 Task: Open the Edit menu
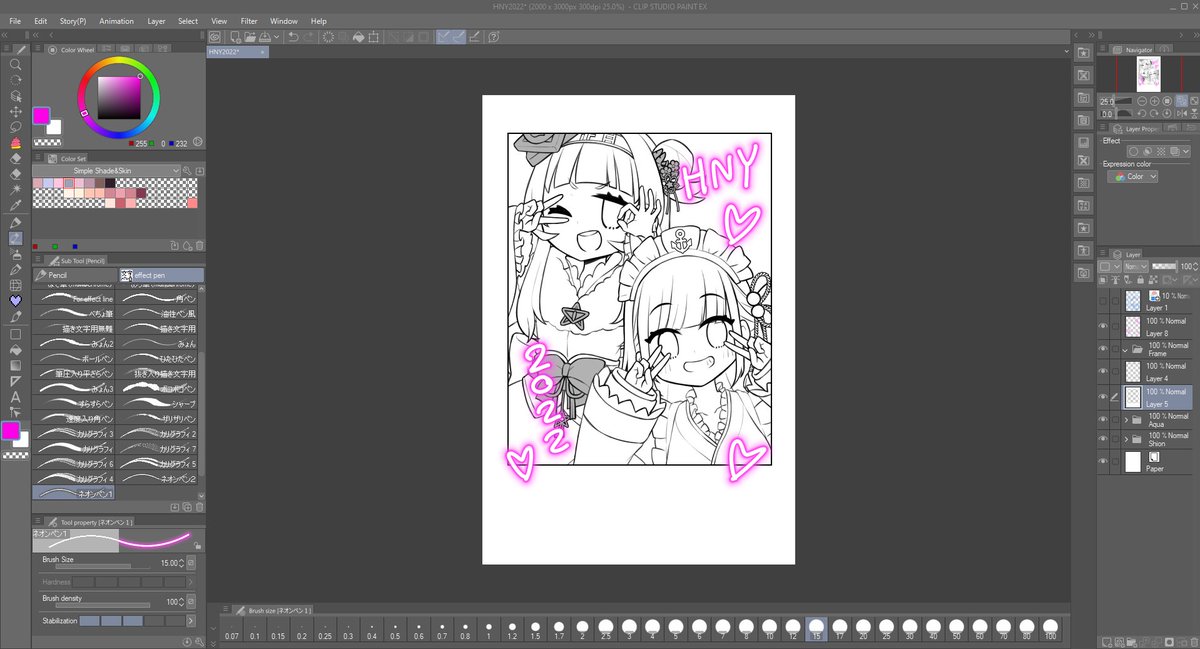point(40,20)
